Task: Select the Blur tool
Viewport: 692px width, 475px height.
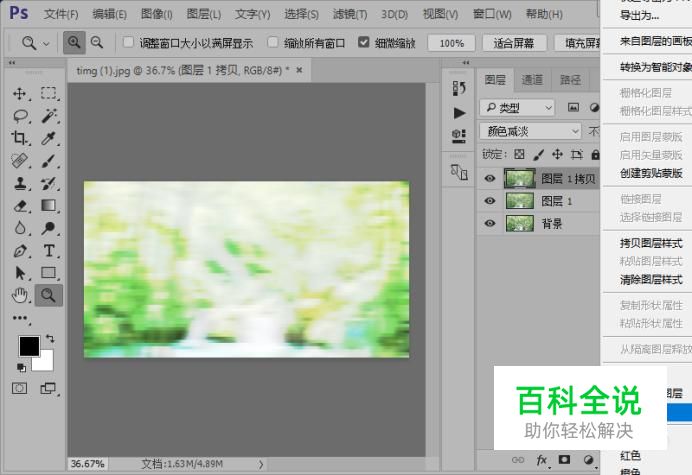Action: point(20,228)
